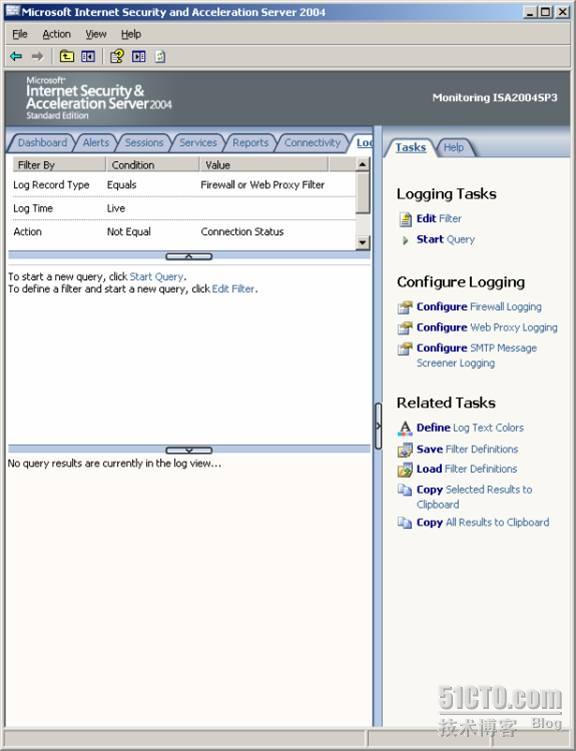Click the Edit Filter notepad icon

(405, 219)
